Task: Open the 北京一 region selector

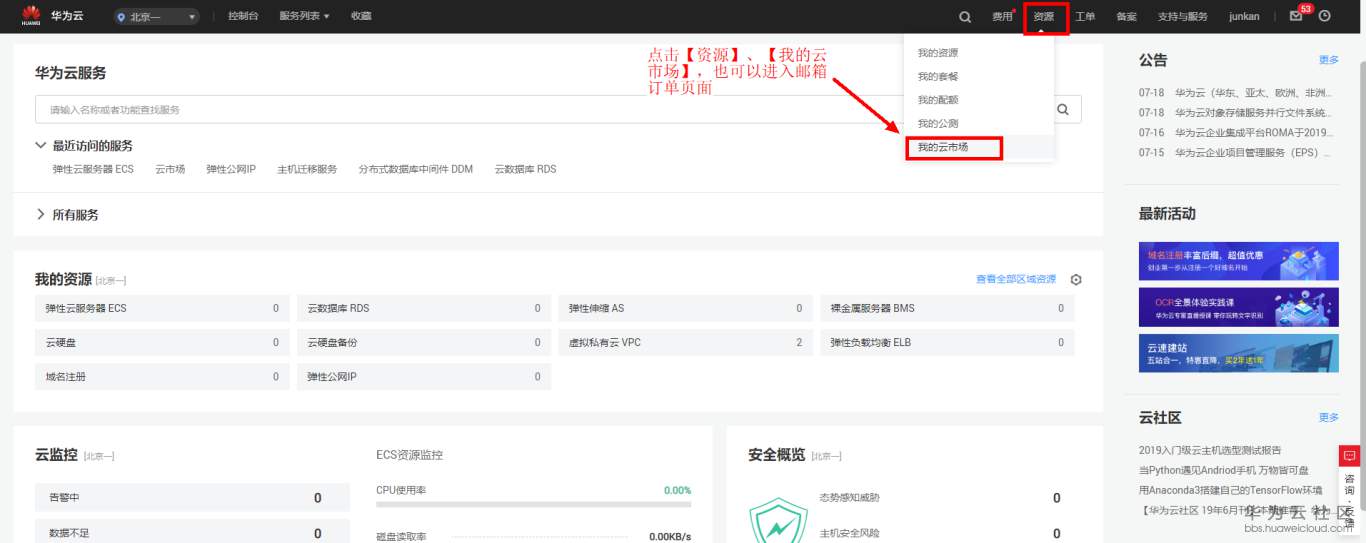Action: click(156, 17)
